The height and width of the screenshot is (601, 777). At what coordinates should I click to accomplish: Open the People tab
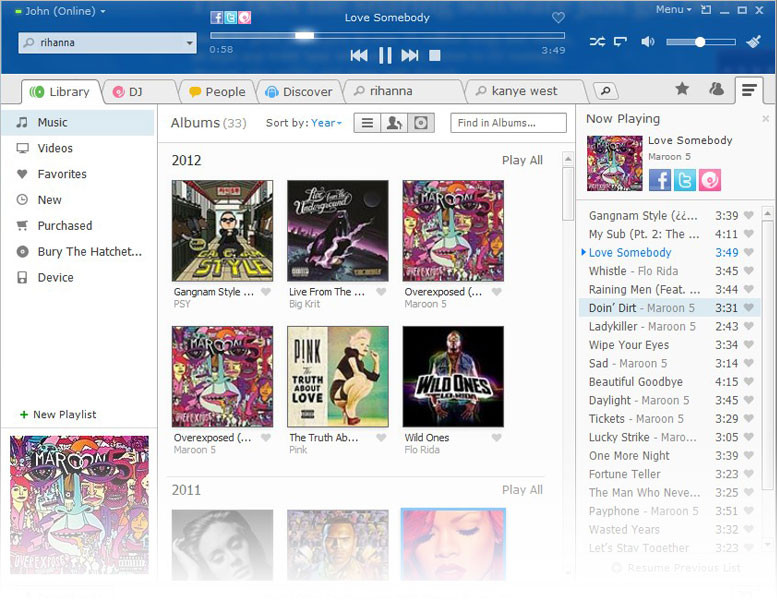point(218,92)
